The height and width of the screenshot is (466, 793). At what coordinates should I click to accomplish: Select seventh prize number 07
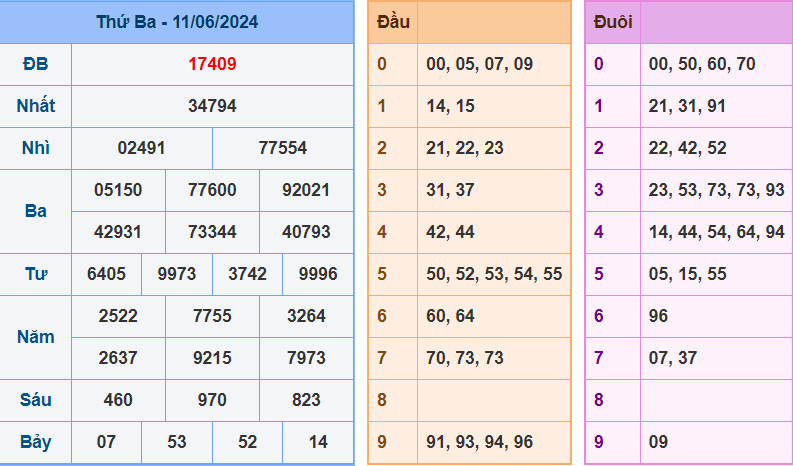[106, 442]
